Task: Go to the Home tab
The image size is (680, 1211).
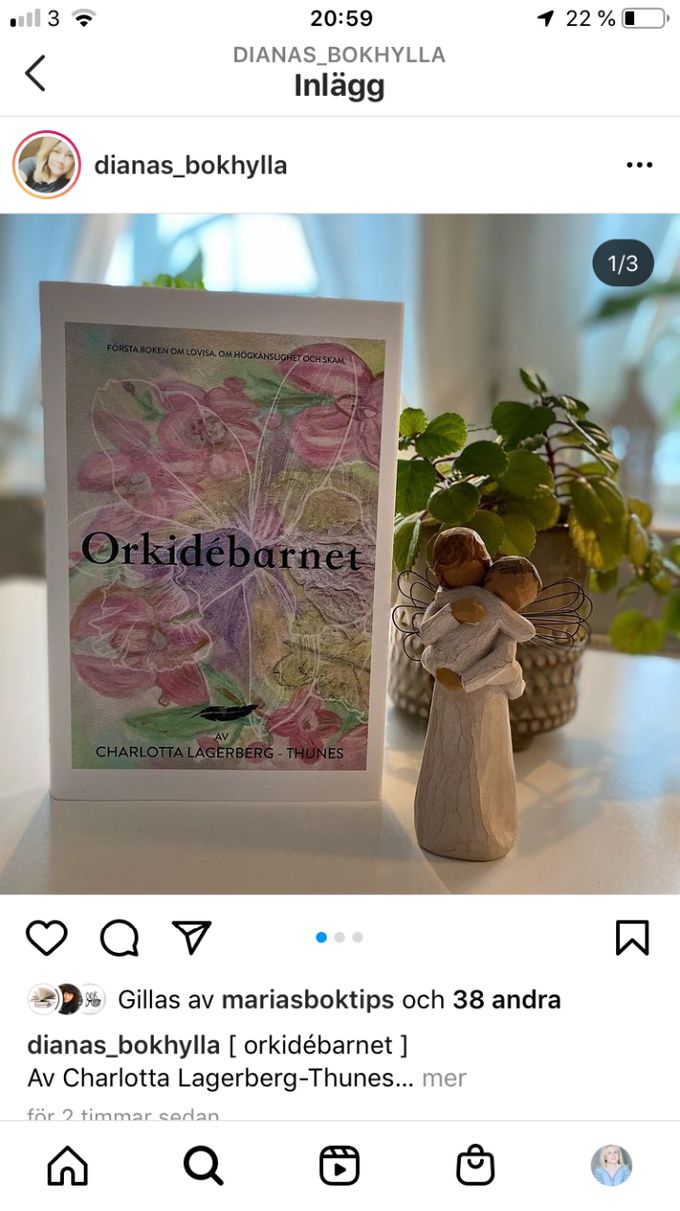Action: [67, 1165]
